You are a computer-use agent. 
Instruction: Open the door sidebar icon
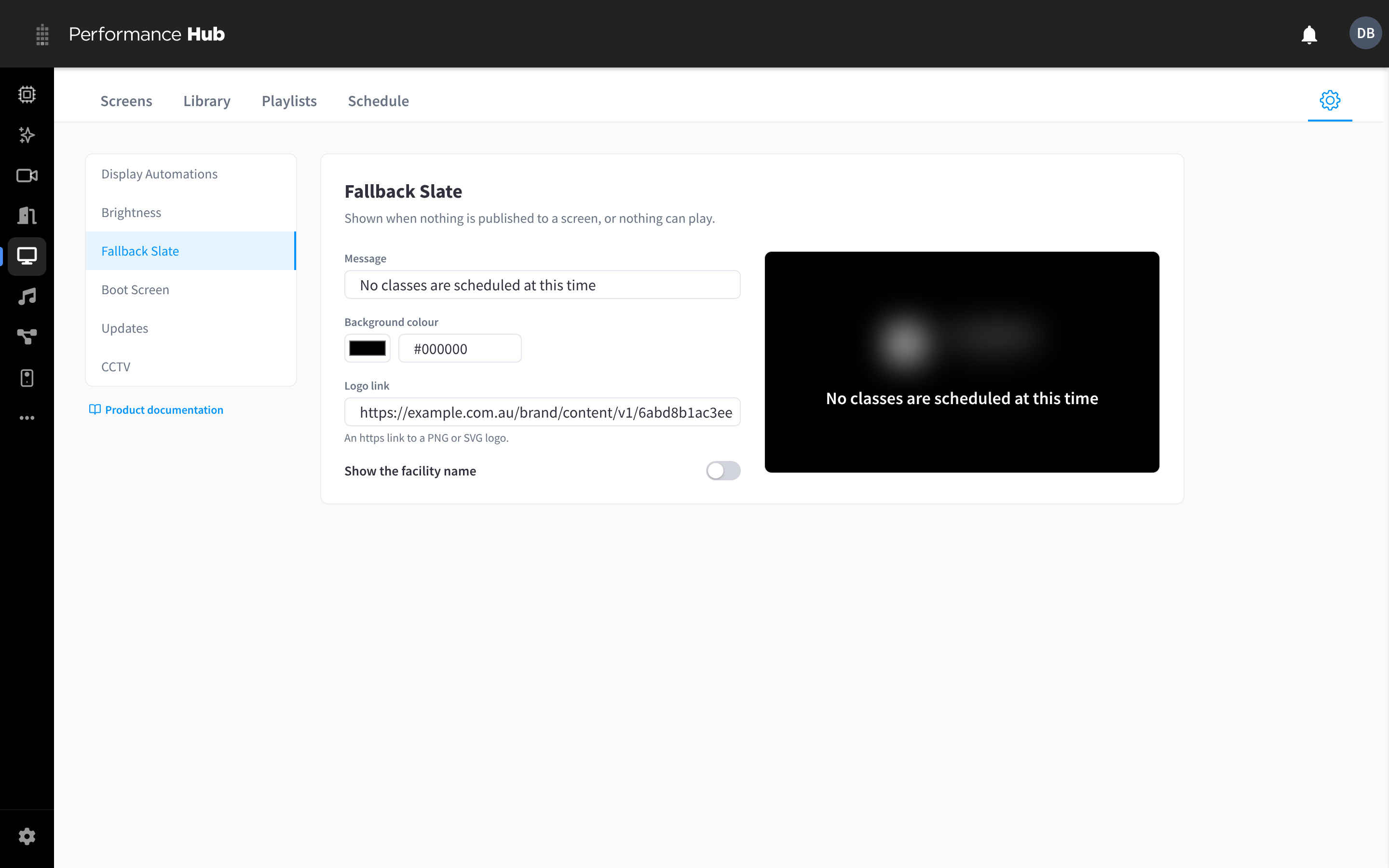27,216
